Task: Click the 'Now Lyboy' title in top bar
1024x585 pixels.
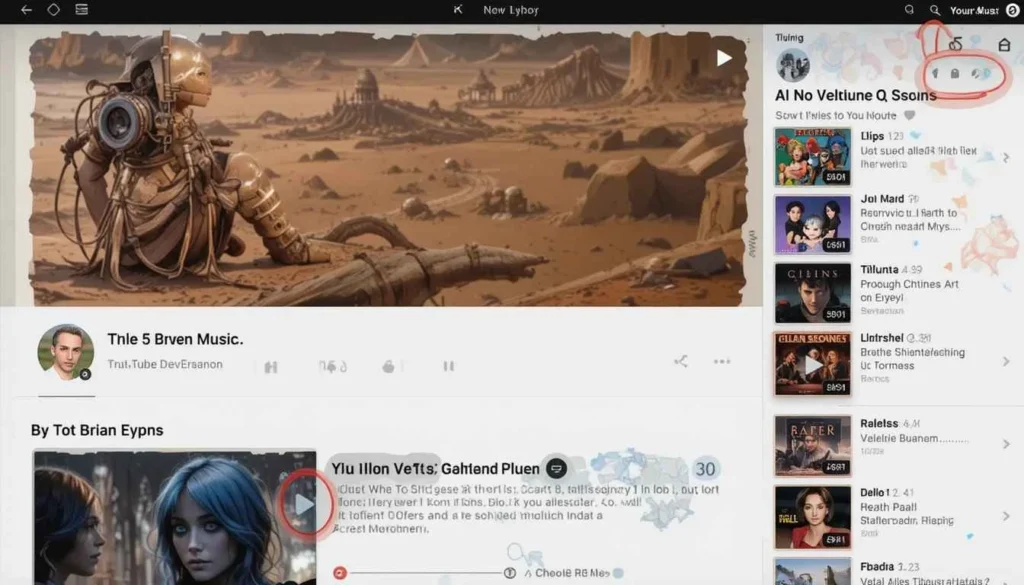Action: (x=511, y=10)
